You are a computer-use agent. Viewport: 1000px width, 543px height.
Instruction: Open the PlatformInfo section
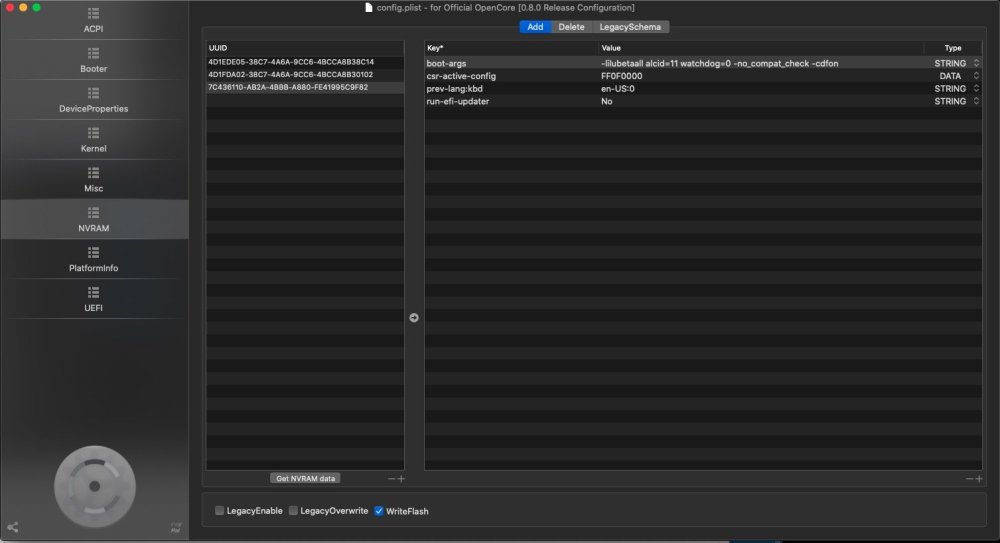click(94, 260)
